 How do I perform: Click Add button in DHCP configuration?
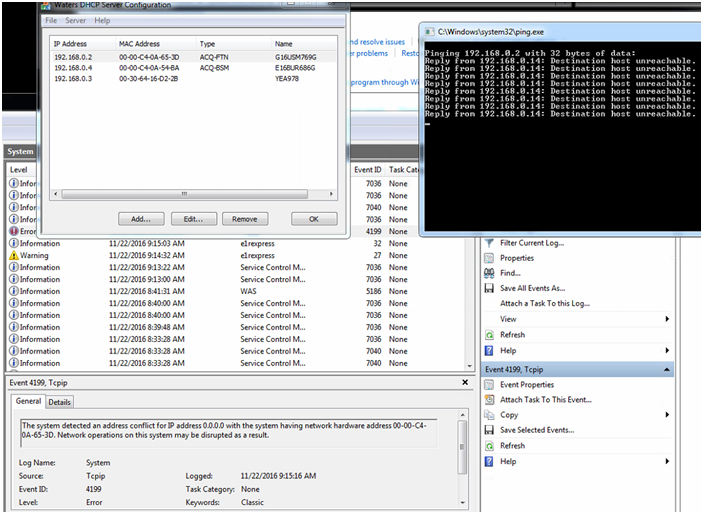point(141,219)
